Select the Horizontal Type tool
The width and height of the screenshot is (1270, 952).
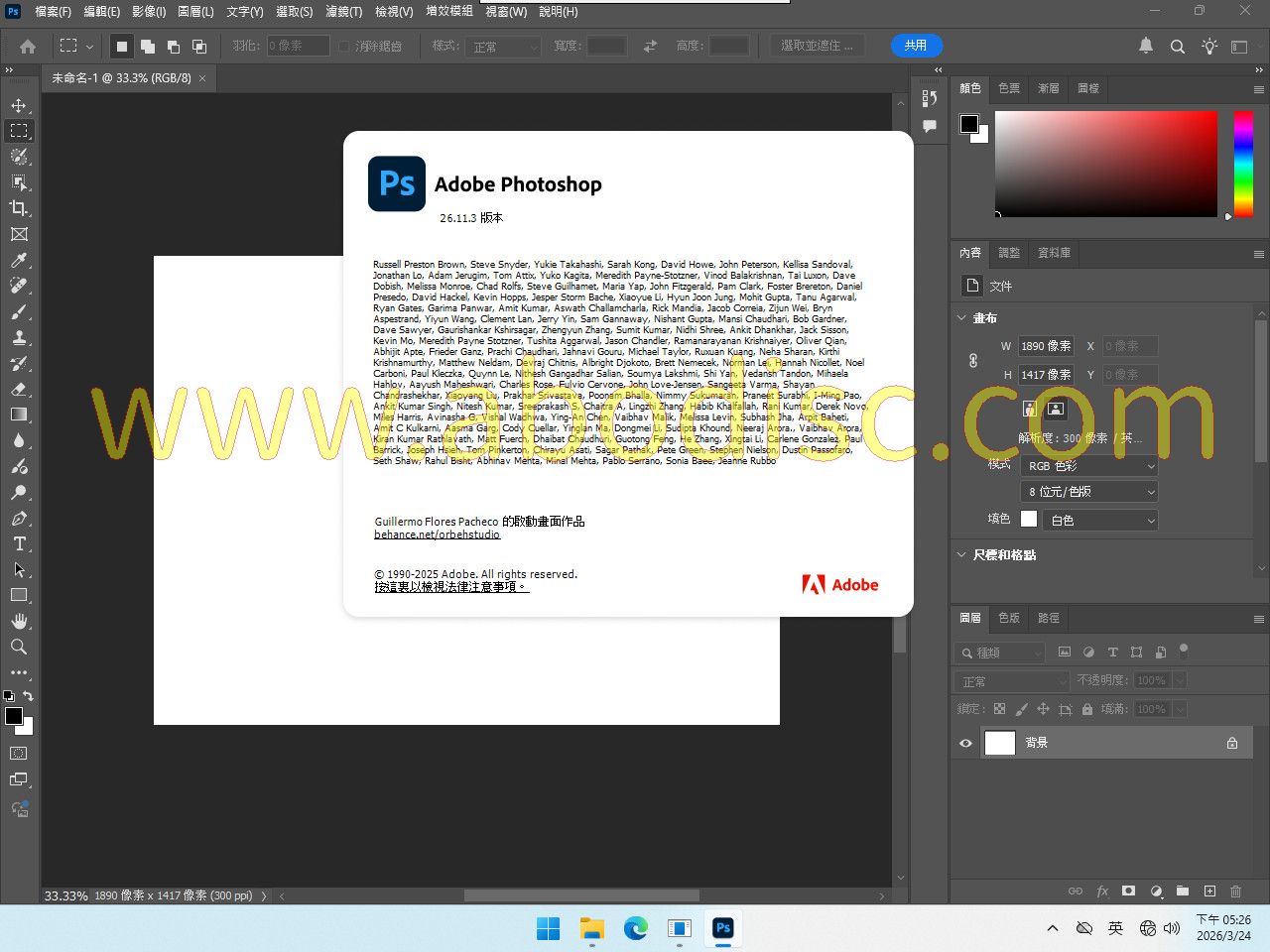pos(19,543)
